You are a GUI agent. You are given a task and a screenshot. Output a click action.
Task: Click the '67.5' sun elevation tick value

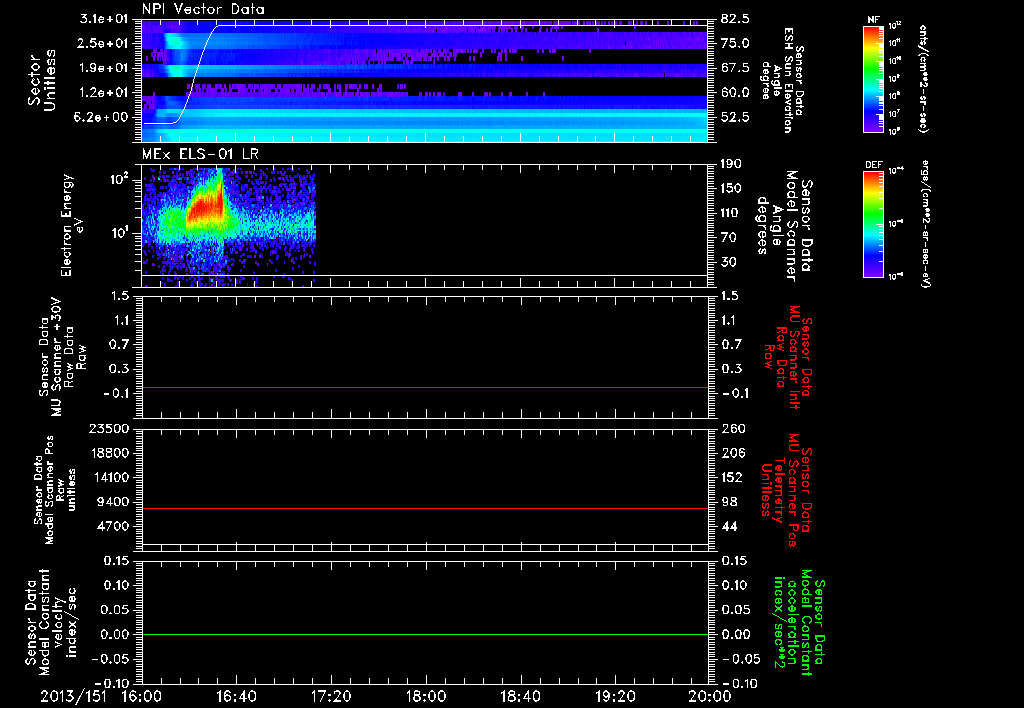tap(735, 68)
